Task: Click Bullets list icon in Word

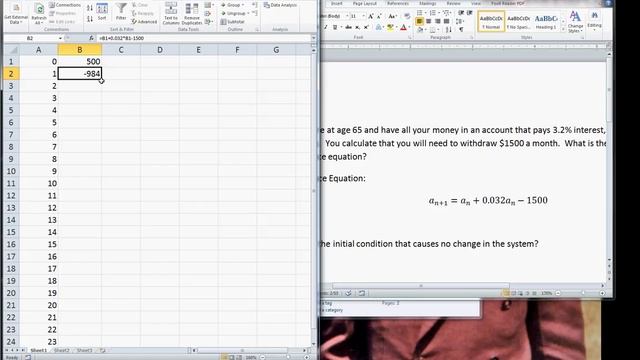Action: [420, 13]
